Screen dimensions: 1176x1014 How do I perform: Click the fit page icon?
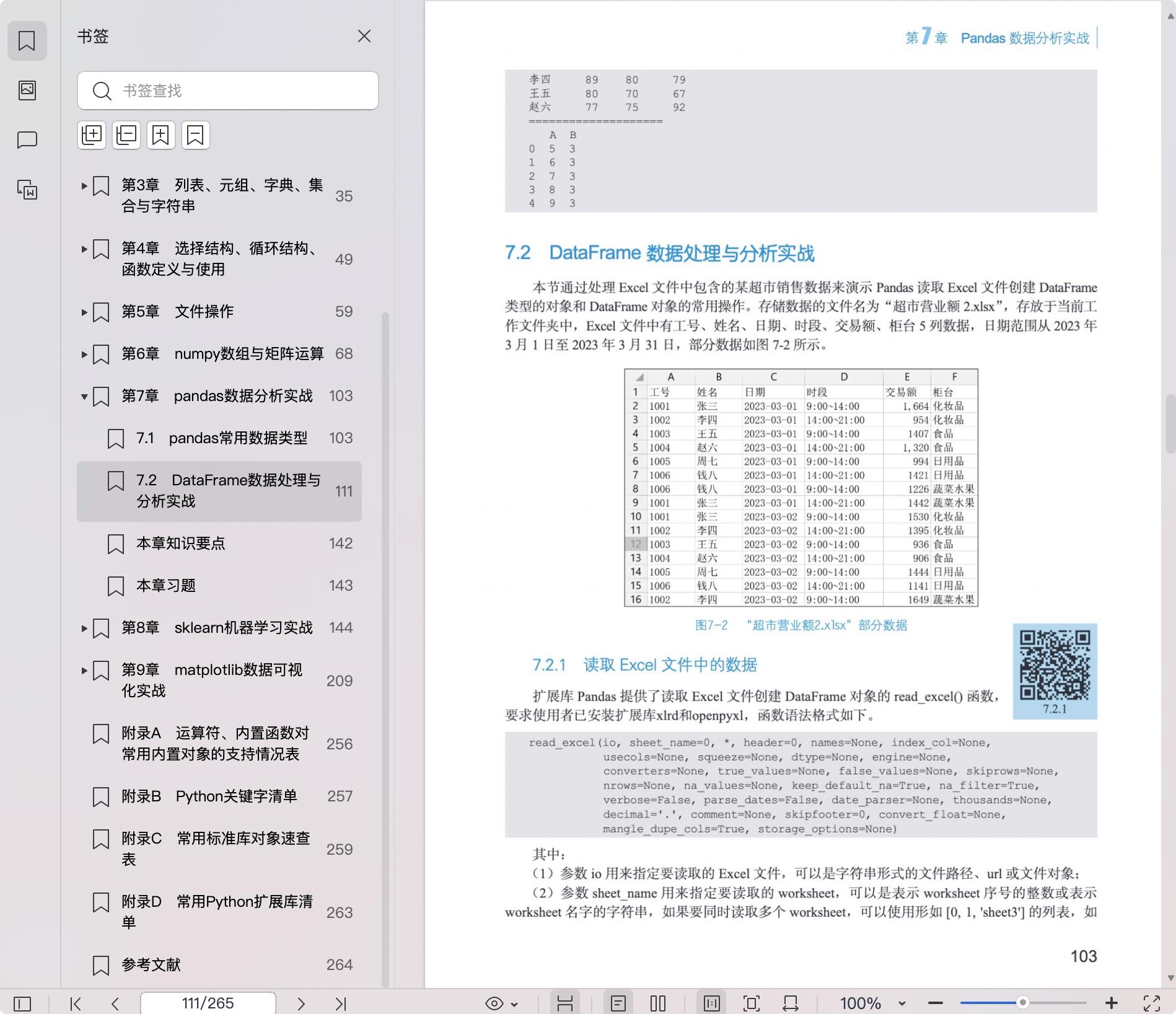(x=752, y=1003)
